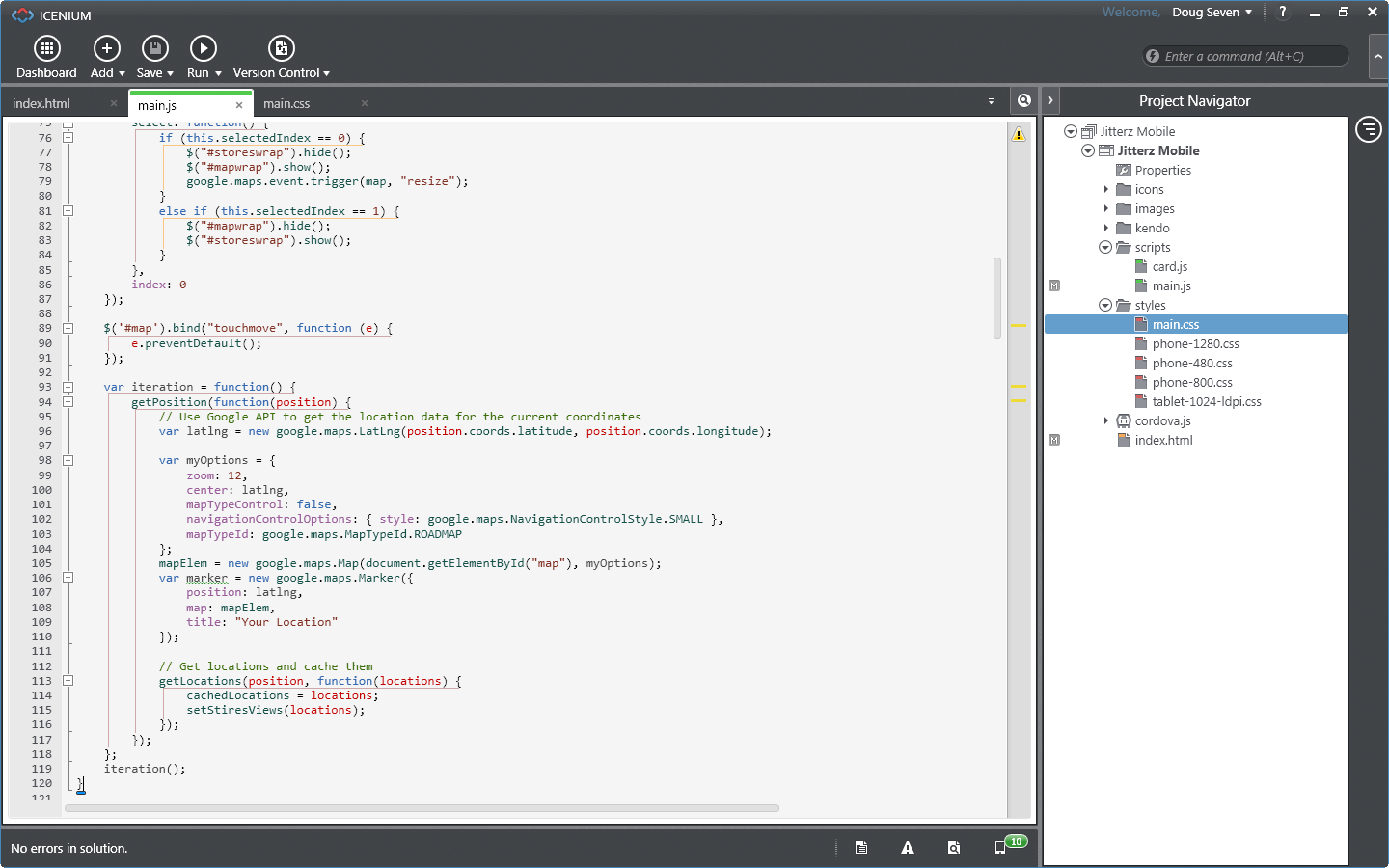1389x868 pixels.
Task: Expand the kendo folder
Action: tap(1105, 229)
